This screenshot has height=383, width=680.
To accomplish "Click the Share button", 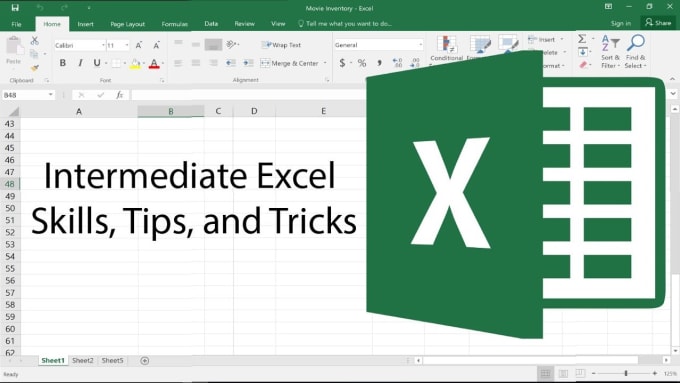I will (658, 23).
